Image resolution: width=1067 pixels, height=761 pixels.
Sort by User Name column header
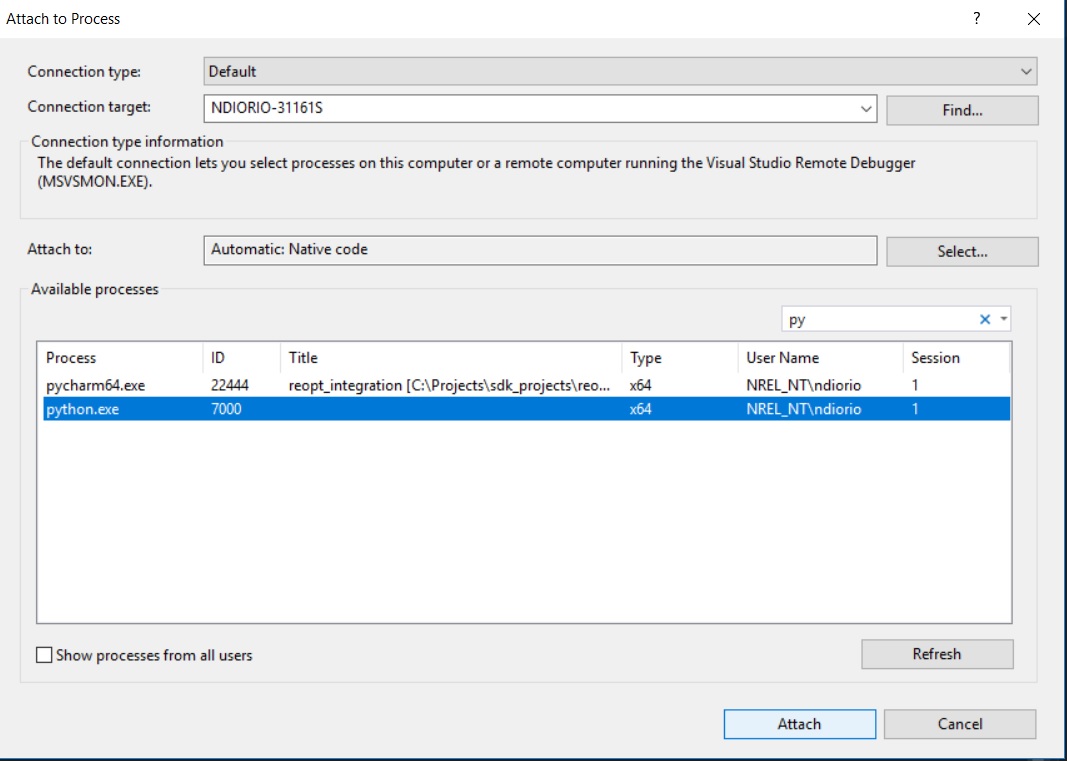782,358
